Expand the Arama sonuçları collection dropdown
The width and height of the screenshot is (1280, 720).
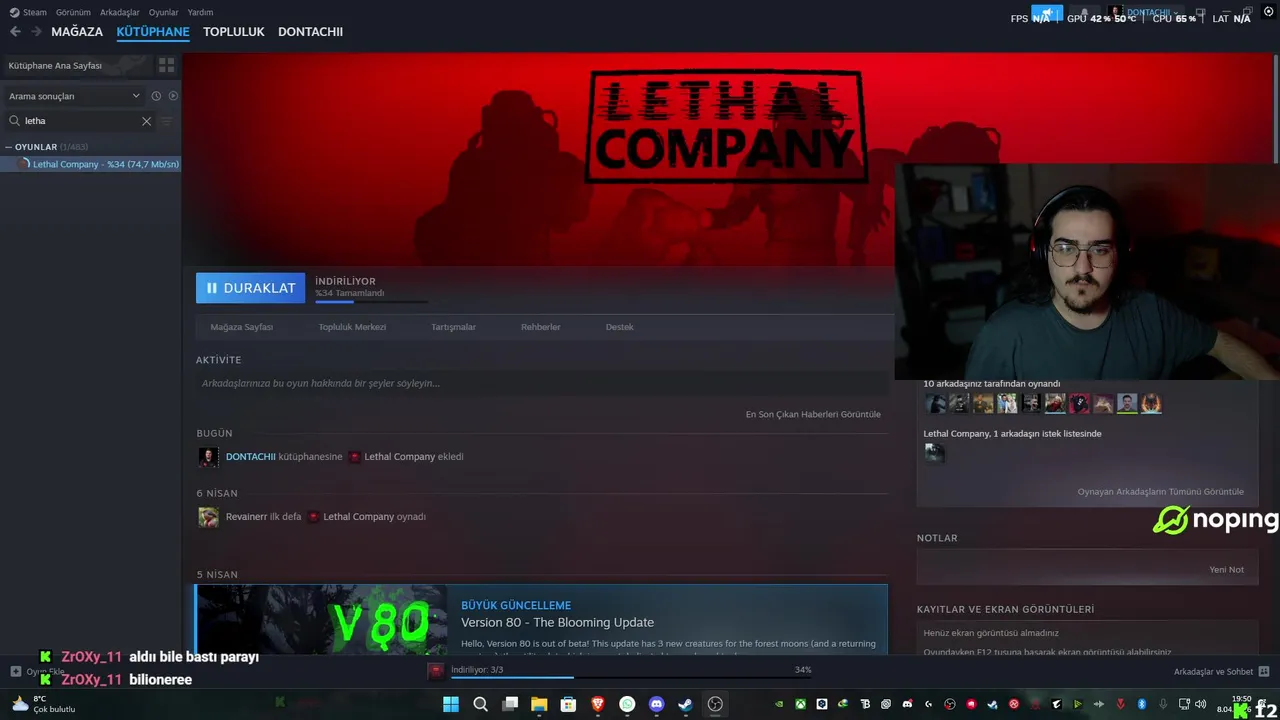click(x=75, y=96)
